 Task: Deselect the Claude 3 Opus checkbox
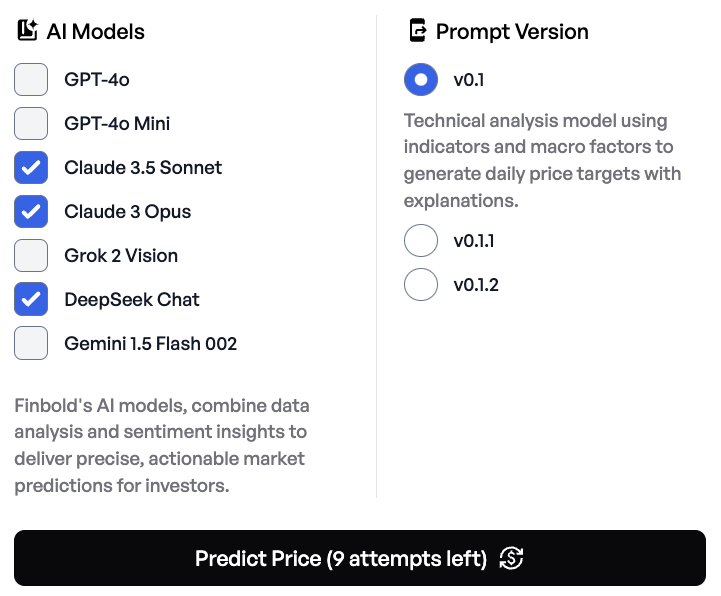pyautogui.click(x=31, y=212)
